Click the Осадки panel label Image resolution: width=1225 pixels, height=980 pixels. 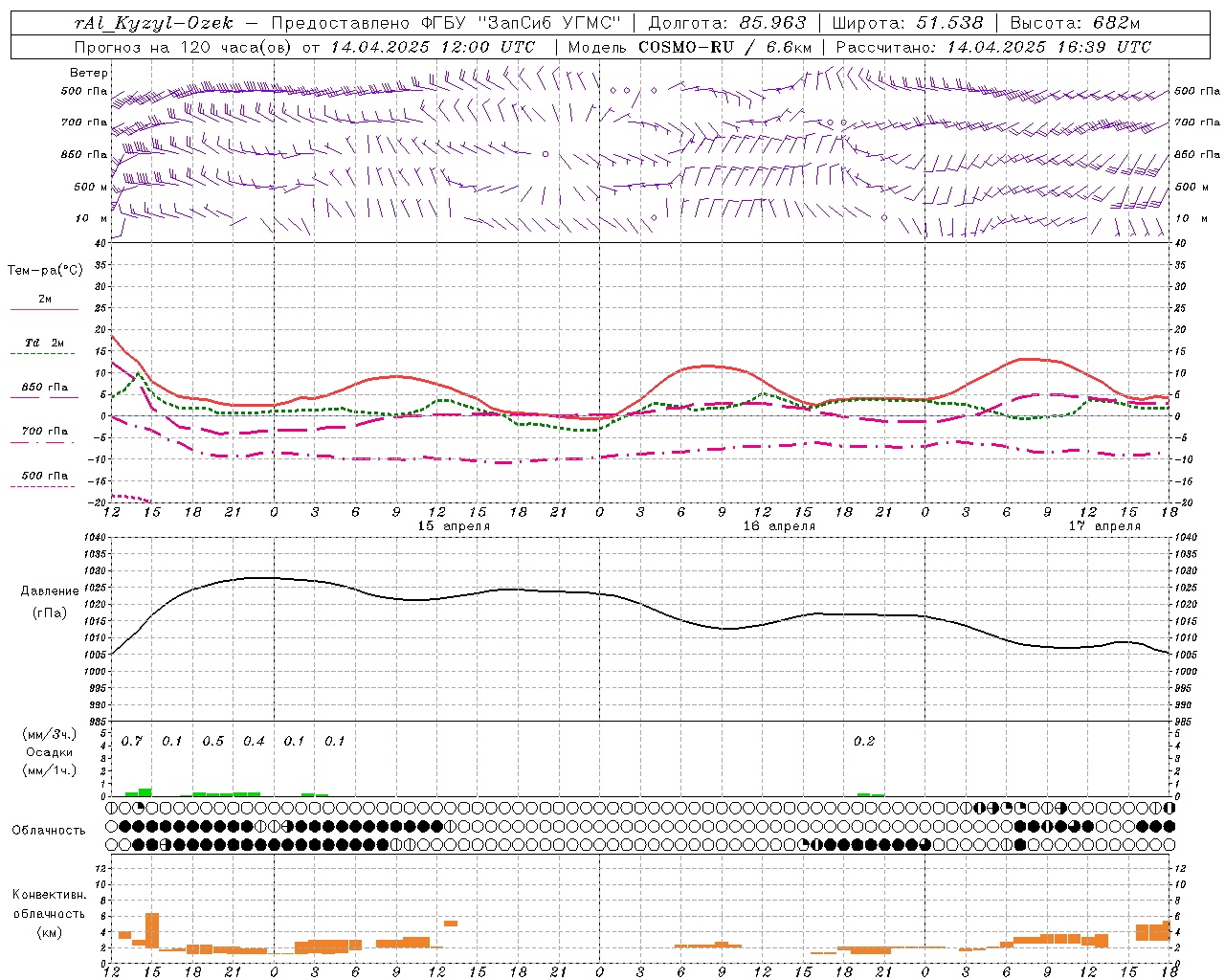[49, 752]
